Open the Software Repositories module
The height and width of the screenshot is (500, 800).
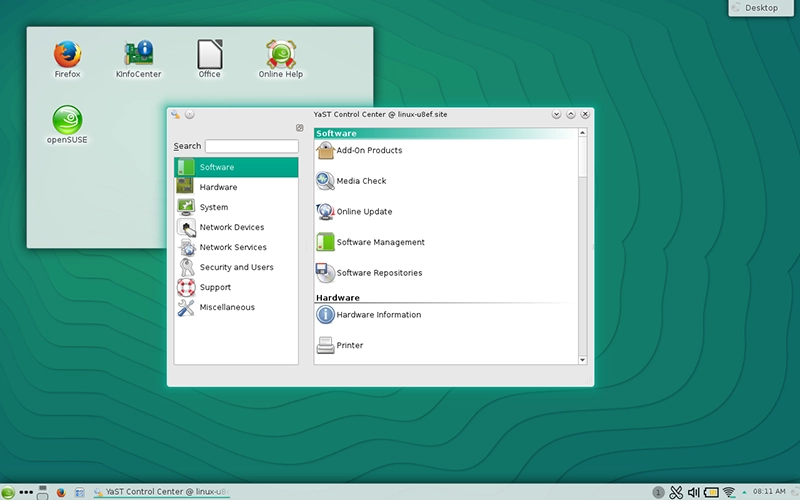[x=369, y=273]
